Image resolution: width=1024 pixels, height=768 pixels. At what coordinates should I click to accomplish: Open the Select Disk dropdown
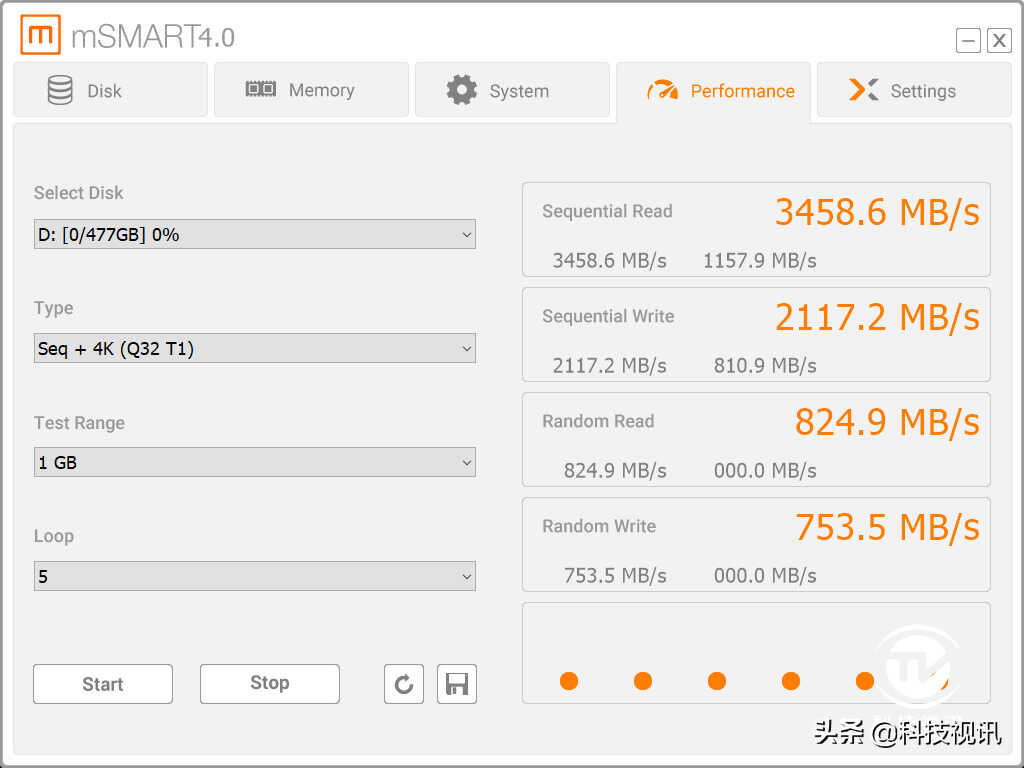coord(255,234)
